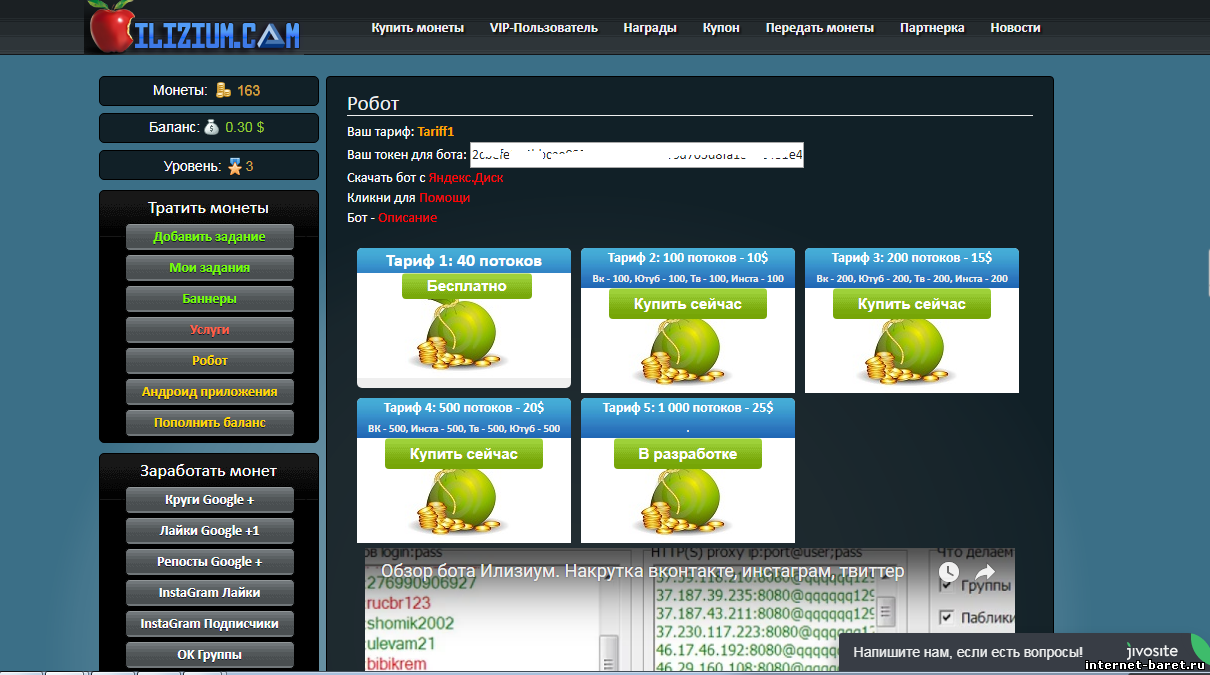Image resolution: width=1210 pixels, height=675 pixels.
Task: Click the Робот page heading
Action: point(373,104)
